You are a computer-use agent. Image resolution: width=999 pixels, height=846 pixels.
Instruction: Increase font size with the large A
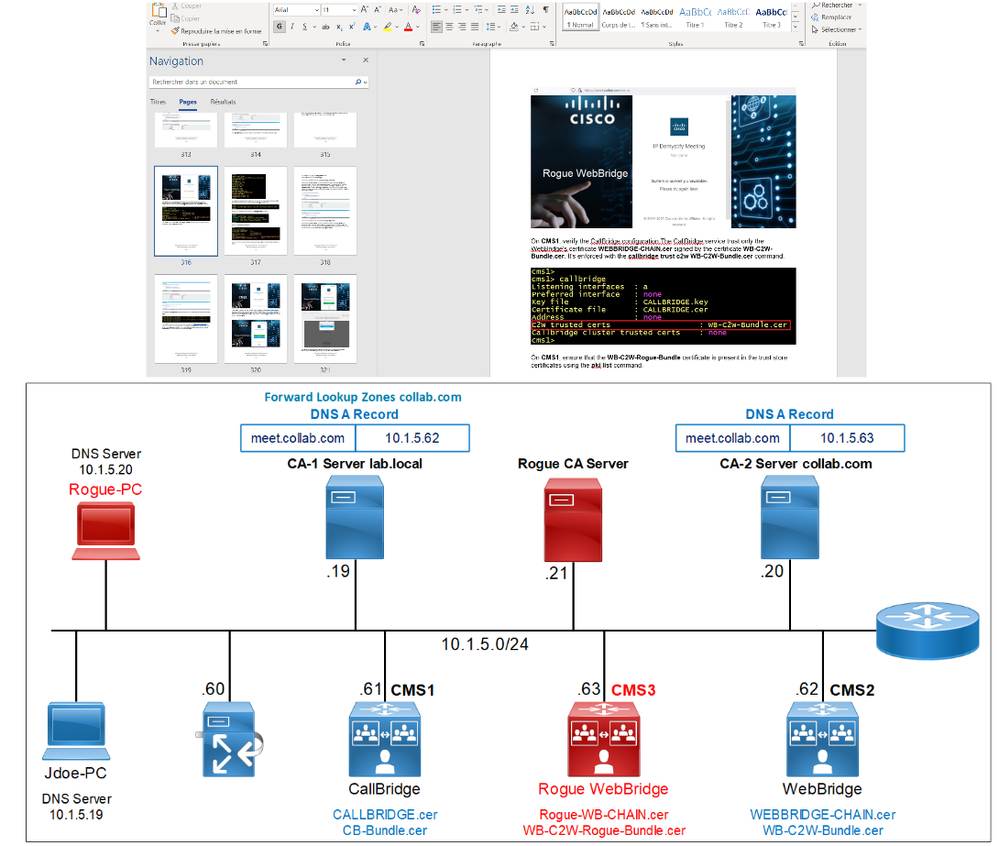(x=364, y=10)
